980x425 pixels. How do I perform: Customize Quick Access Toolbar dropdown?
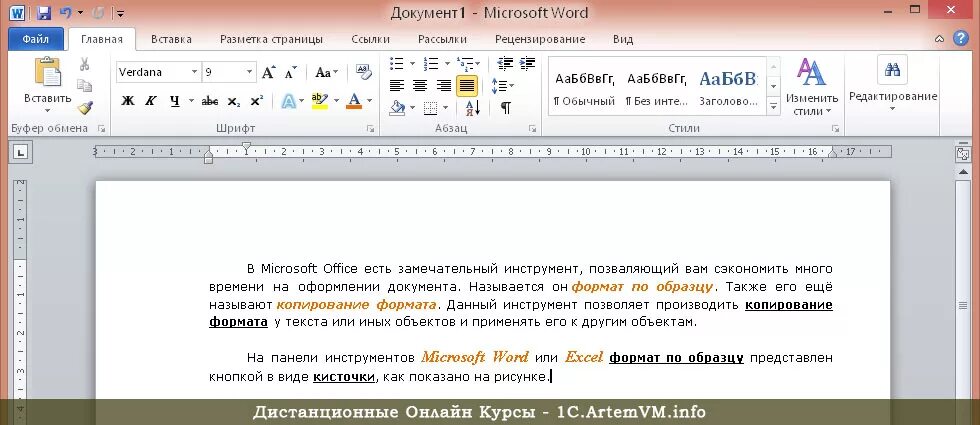point(120,12)
